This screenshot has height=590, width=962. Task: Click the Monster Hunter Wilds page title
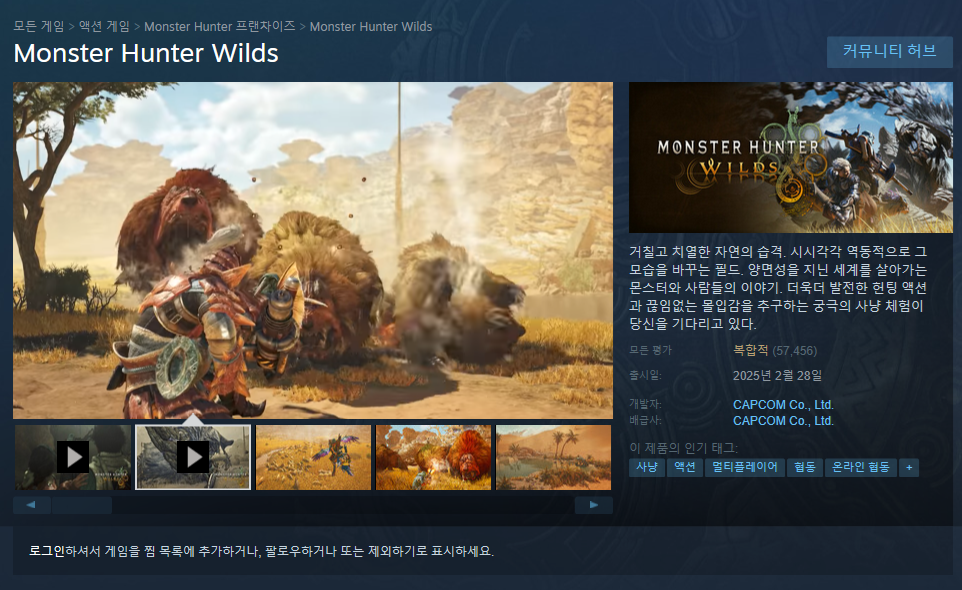point(146,53)
